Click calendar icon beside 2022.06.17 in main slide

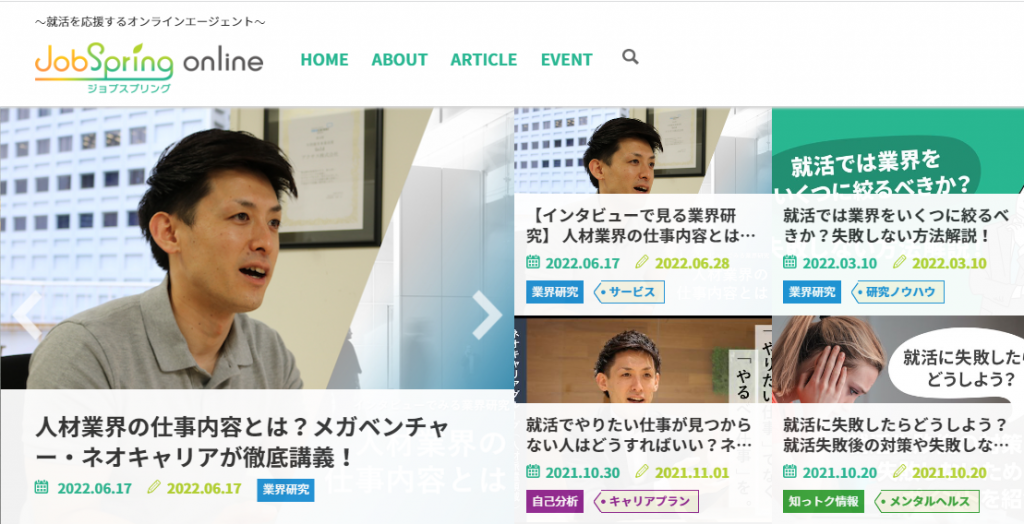[41, 487]
